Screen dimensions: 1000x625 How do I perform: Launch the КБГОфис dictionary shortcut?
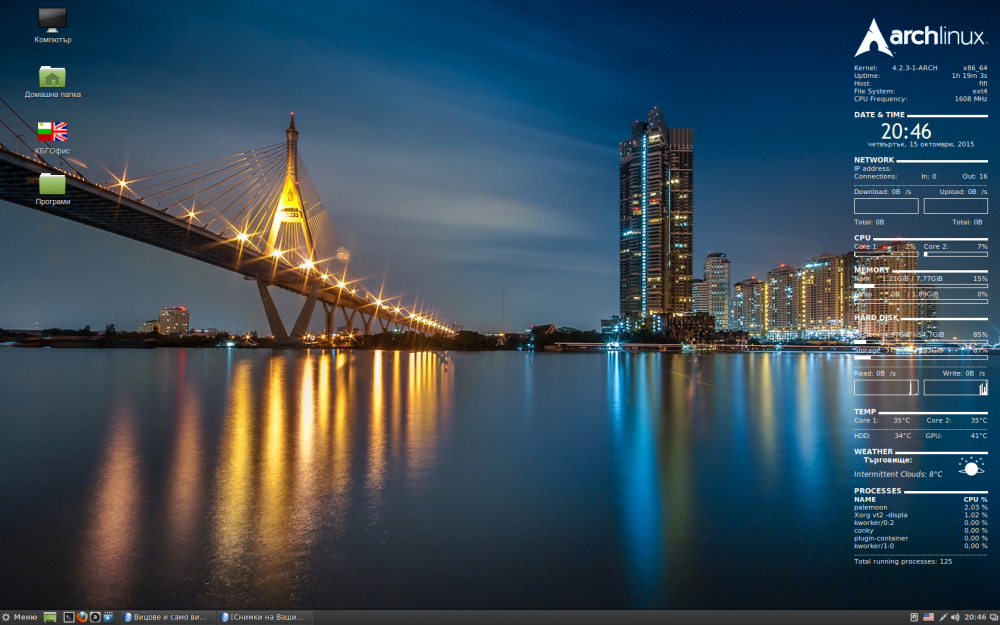pos(52,138)
